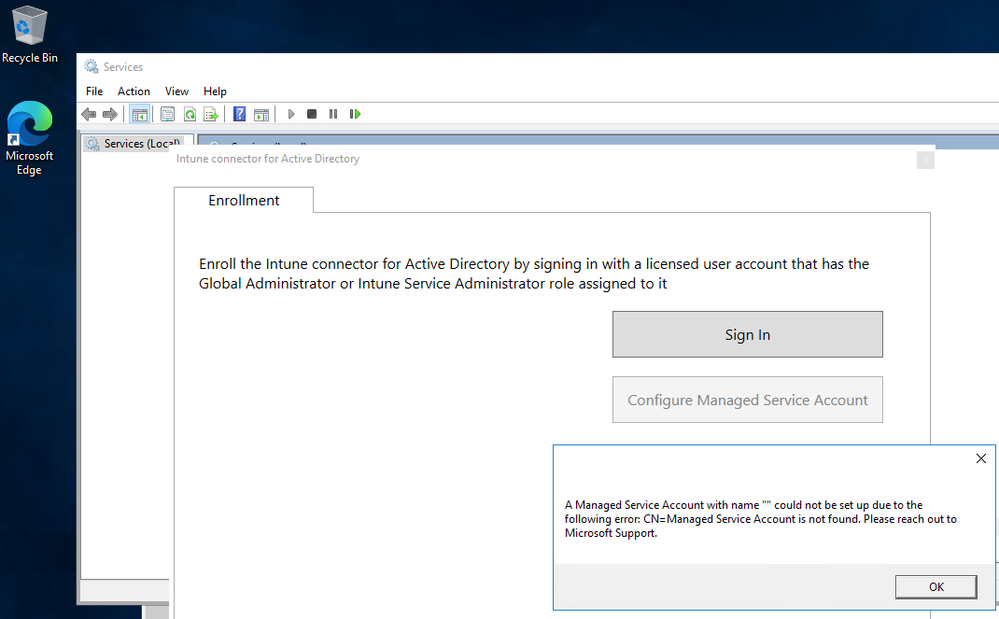Open the File menu in Services

94,91
